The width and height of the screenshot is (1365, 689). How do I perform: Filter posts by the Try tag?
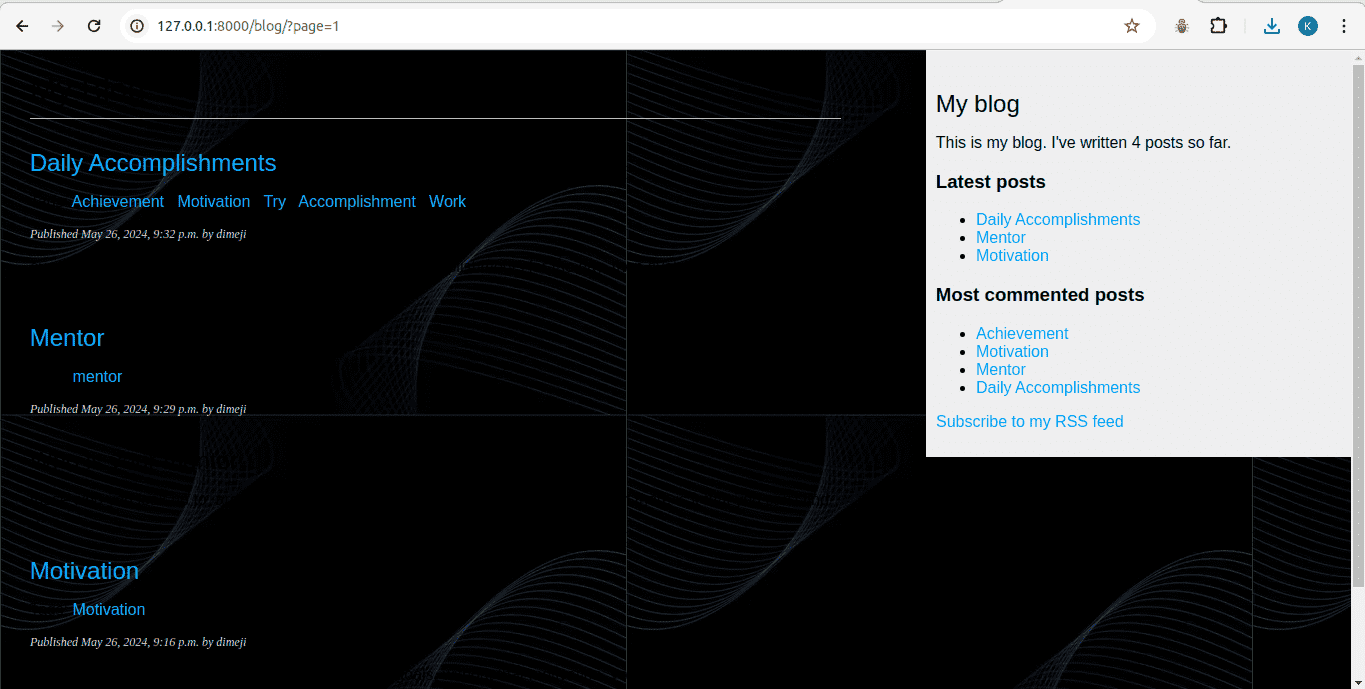pos(274,202)
